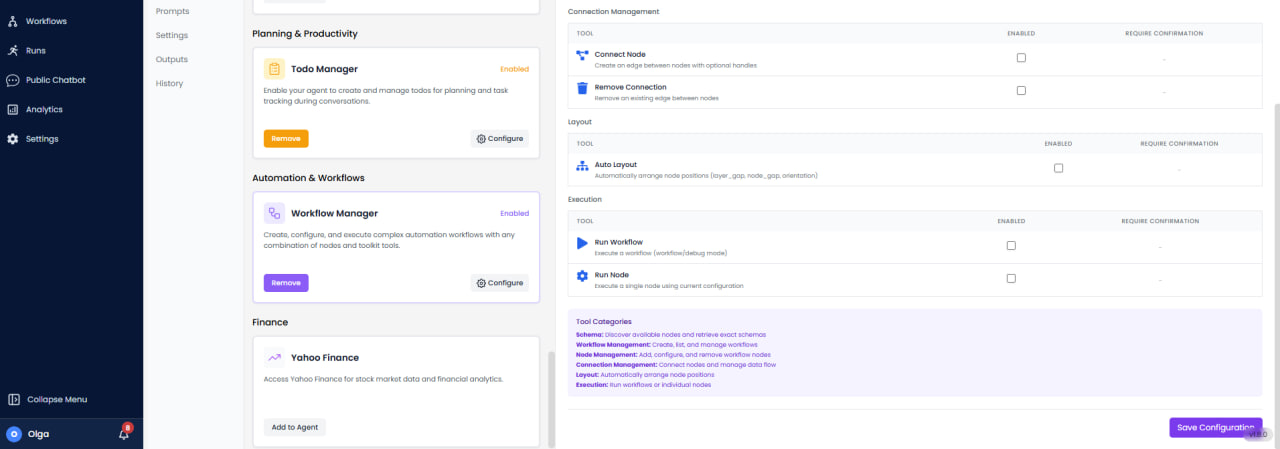Go to Public Chatbot page
This screenshot has height=449, width=1280.
[55, 80]
